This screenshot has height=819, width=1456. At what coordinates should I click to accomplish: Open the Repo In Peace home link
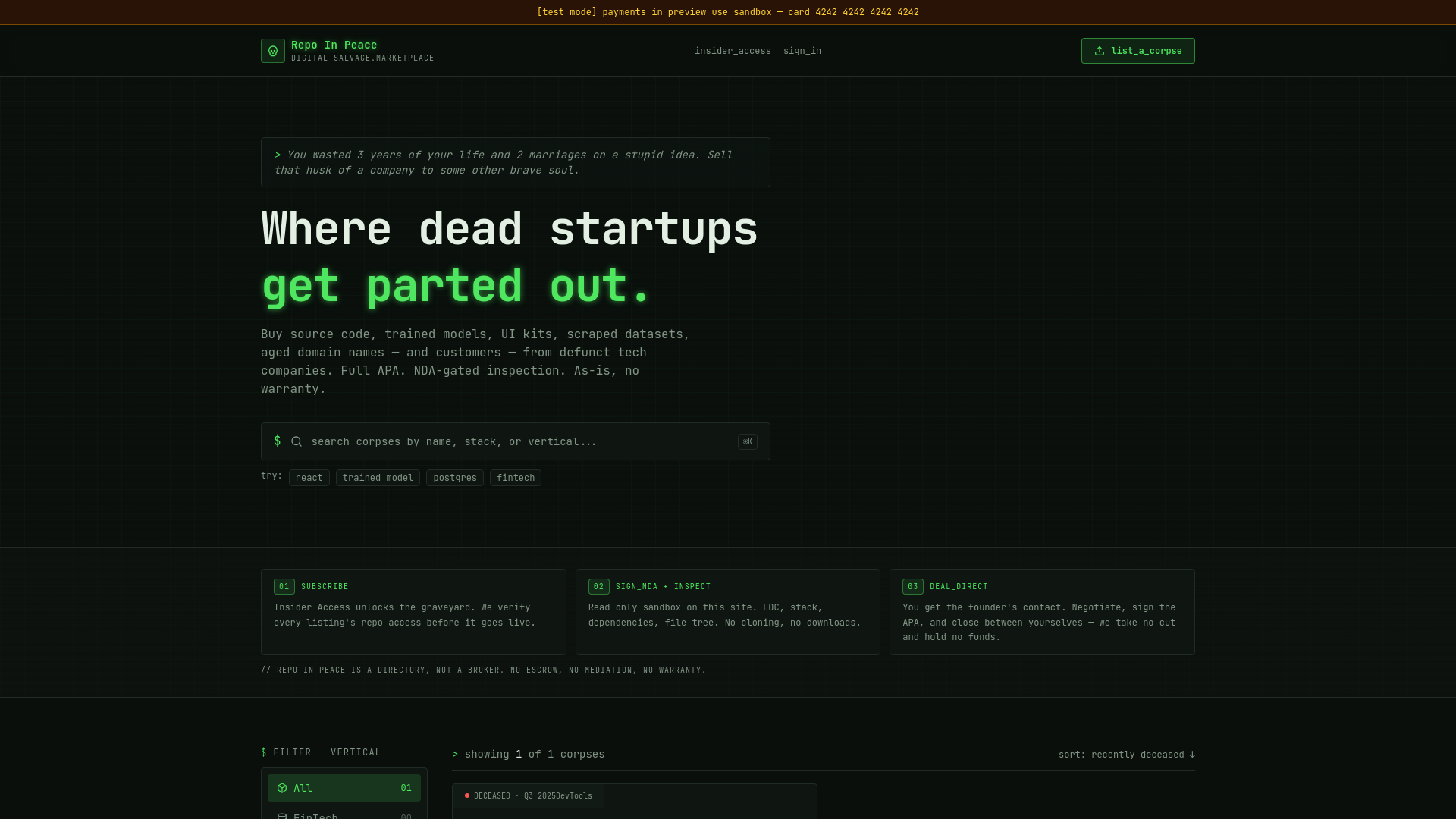[x=347, y=51]
